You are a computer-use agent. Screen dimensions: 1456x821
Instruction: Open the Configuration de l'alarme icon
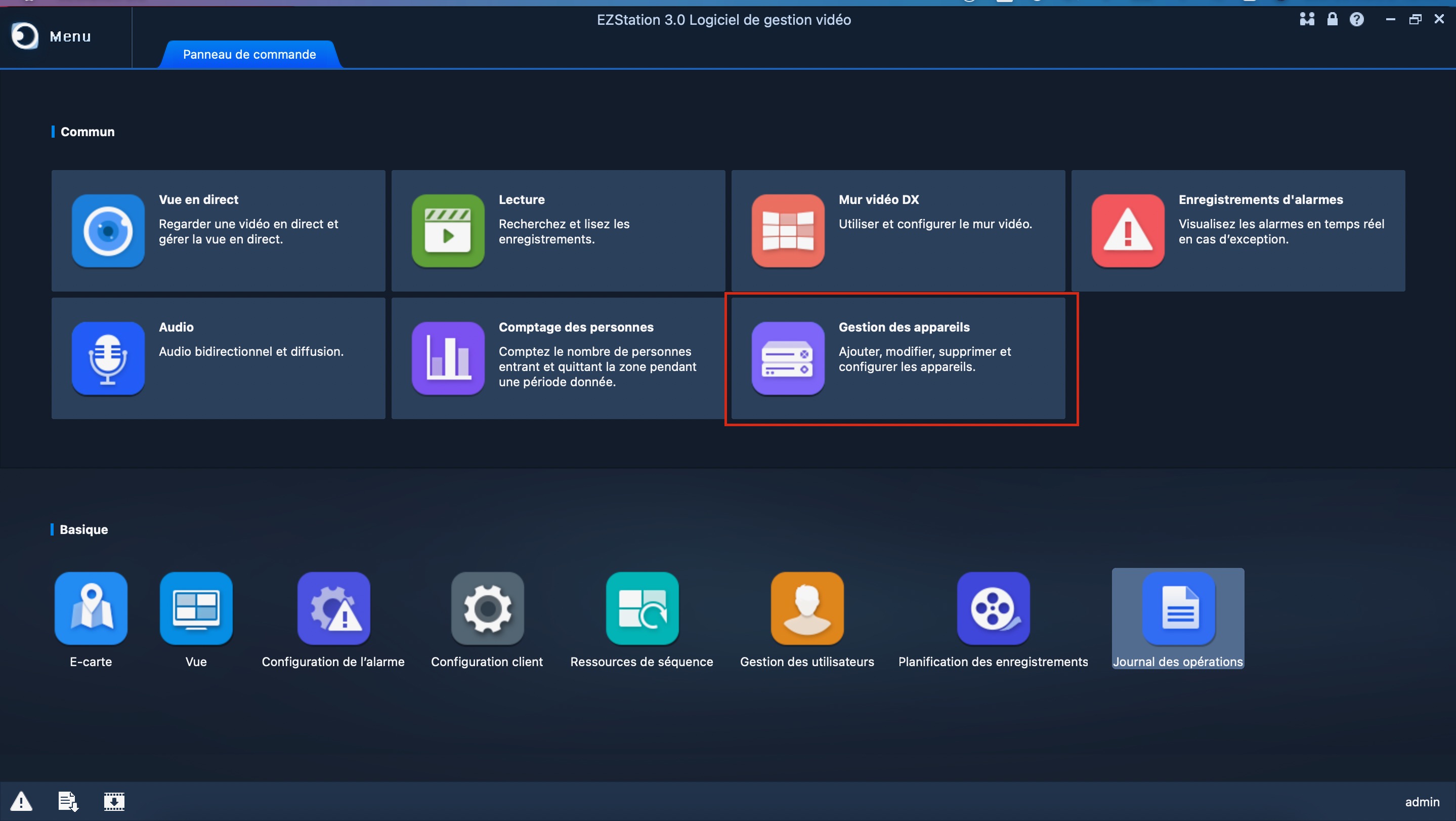(333, 608)
